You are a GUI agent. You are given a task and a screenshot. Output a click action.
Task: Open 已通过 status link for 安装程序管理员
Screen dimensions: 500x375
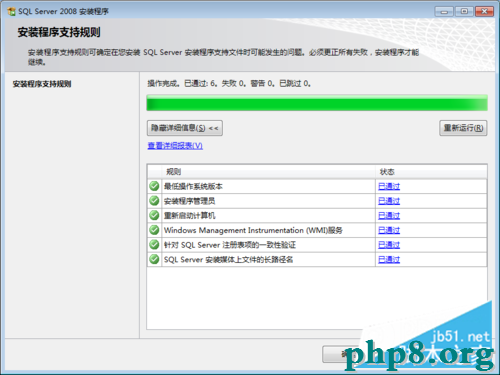[389, 201]
